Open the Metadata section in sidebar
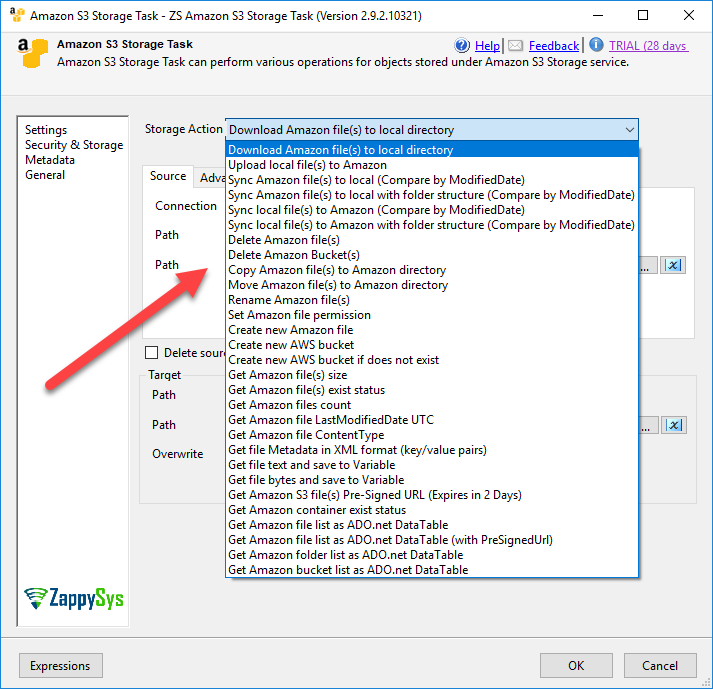Image resolution: width=713 pixels, height=689 pixels. pyautogui.click(x=50, y=160)
